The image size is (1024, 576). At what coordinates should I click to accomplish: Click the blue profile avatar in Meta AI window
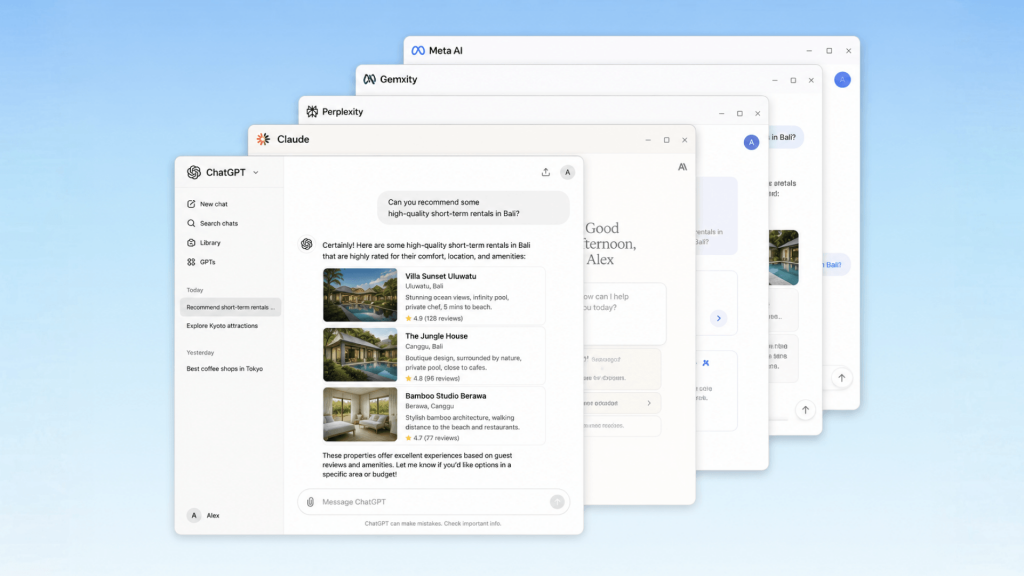pyautogui.click(x=842, y=80)
